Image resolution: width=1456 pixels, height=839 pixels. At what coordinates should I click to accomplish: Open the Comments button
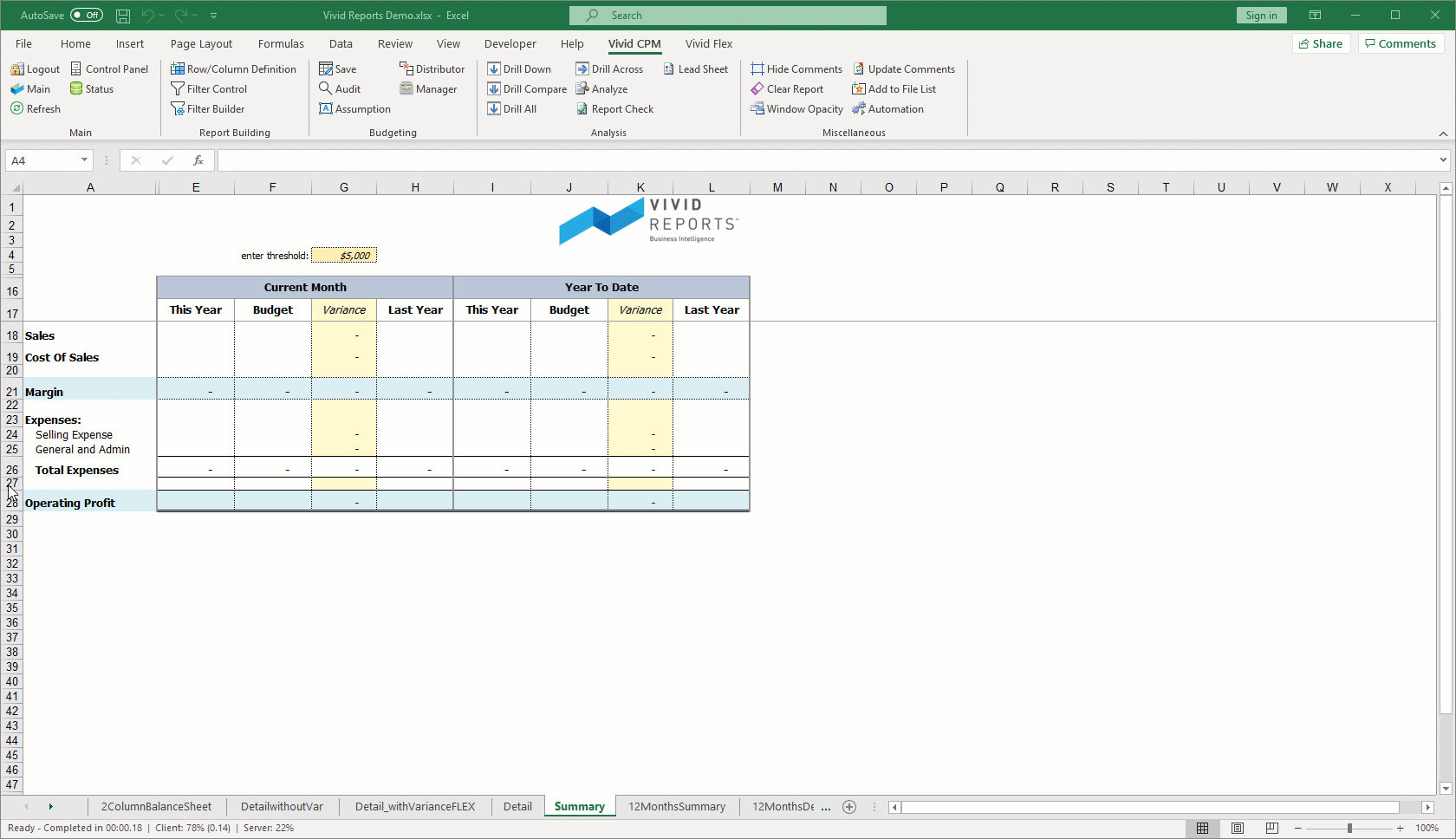[1400, 44]
